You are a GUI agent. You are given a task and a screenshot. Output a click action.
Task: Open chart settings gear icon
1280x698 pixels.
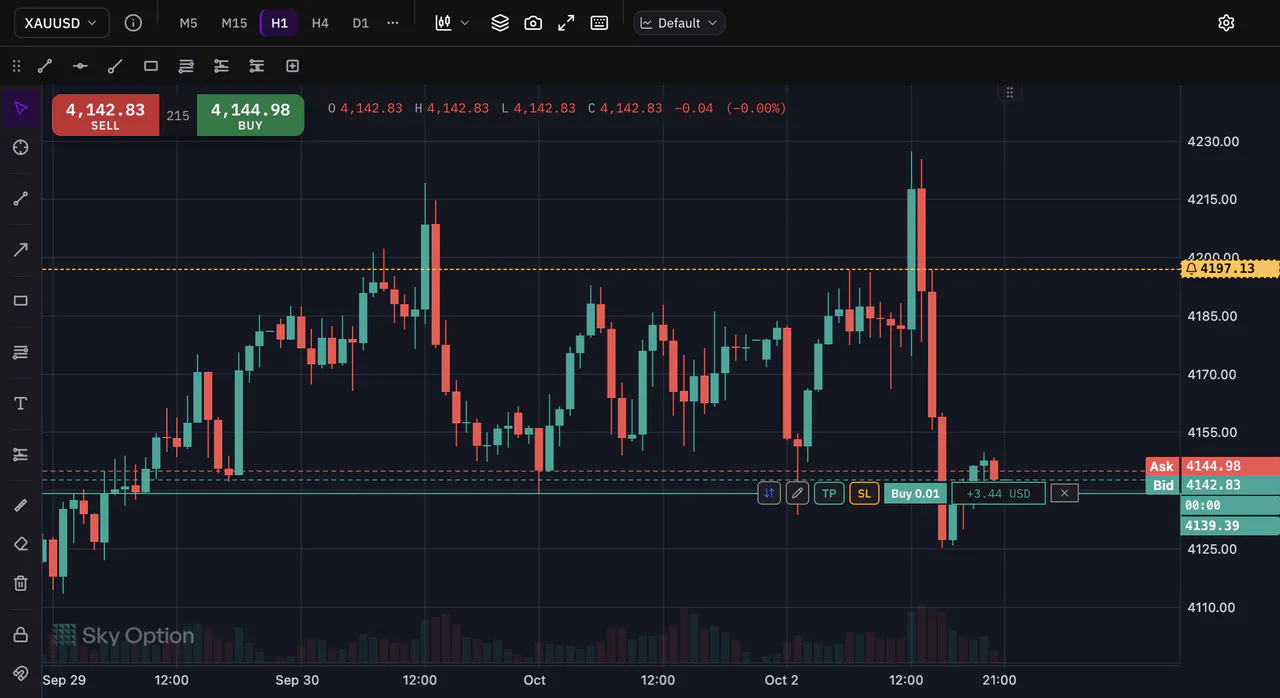coord(1226,22)
